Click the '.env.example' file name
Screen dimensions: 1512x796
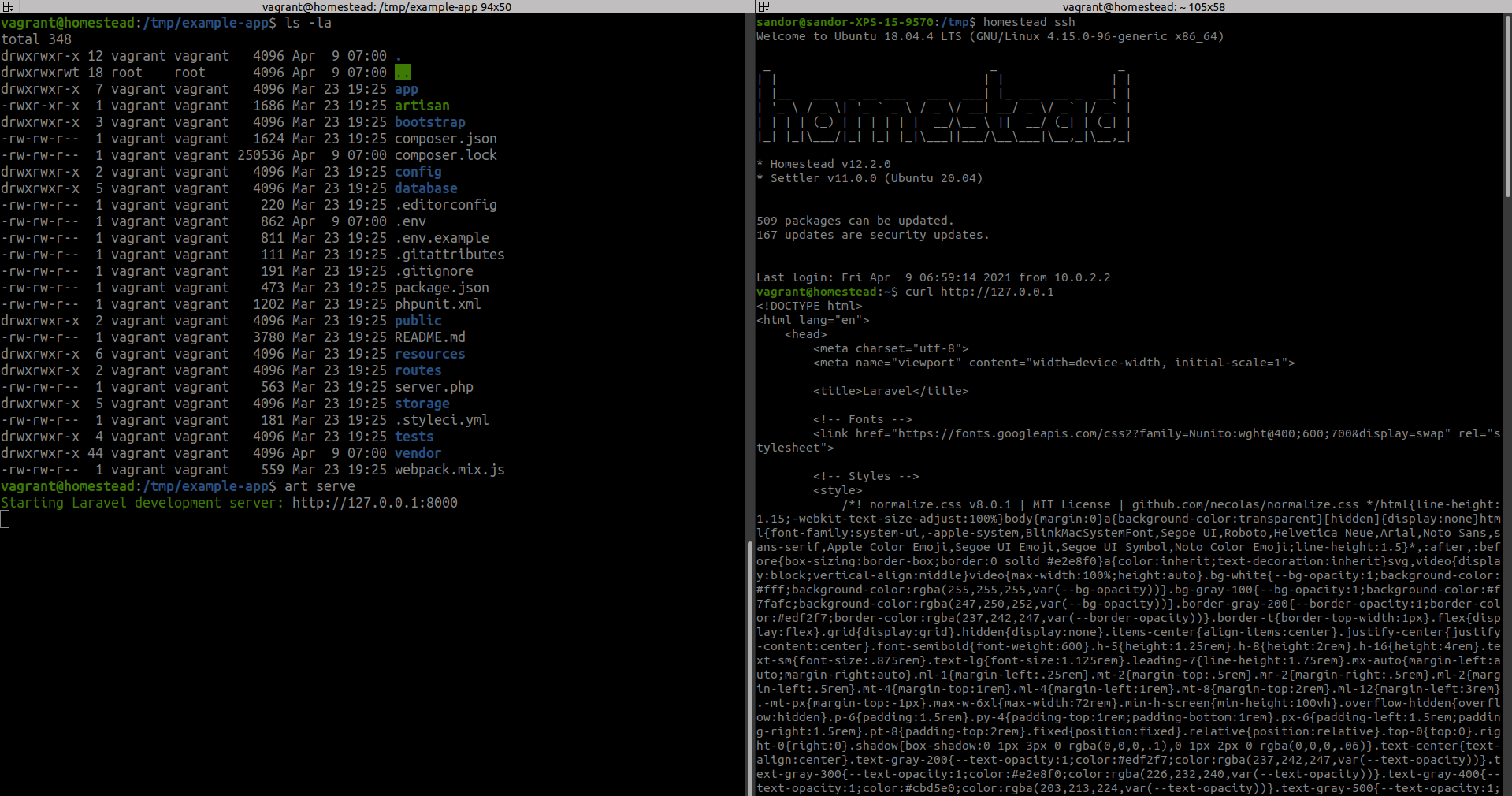[442, 238]
